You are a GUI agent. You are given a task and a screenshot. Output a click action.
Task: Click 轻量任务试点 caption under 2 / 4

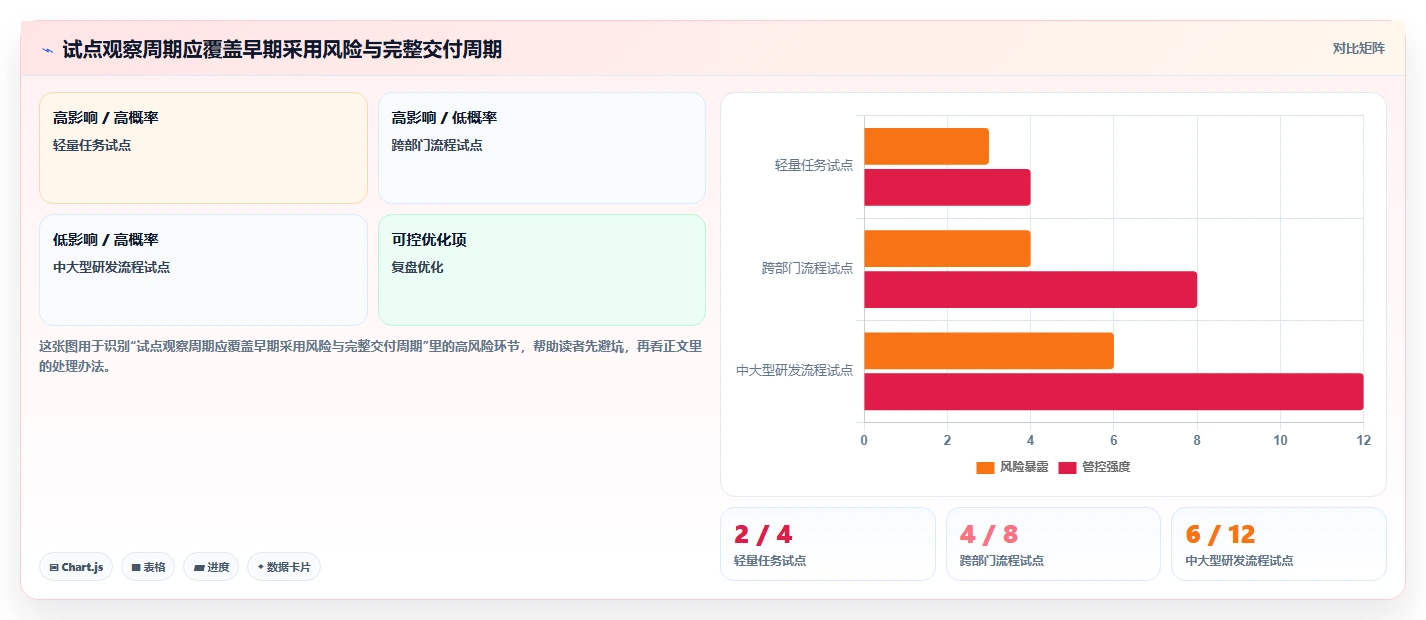pos(770,561)
